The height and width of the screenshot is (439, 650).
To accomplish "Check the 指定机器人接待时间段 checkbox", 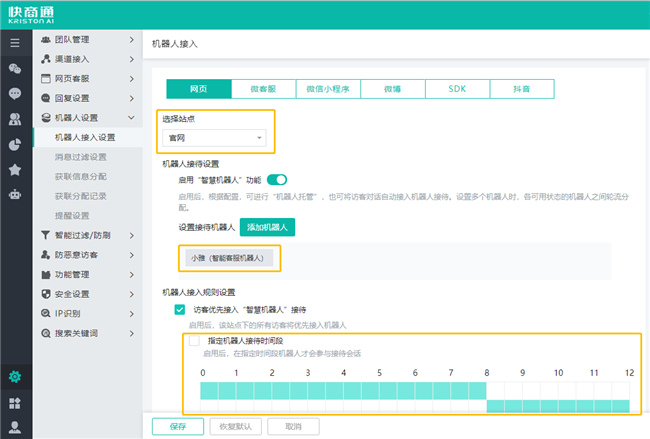I will coord(192,341).
